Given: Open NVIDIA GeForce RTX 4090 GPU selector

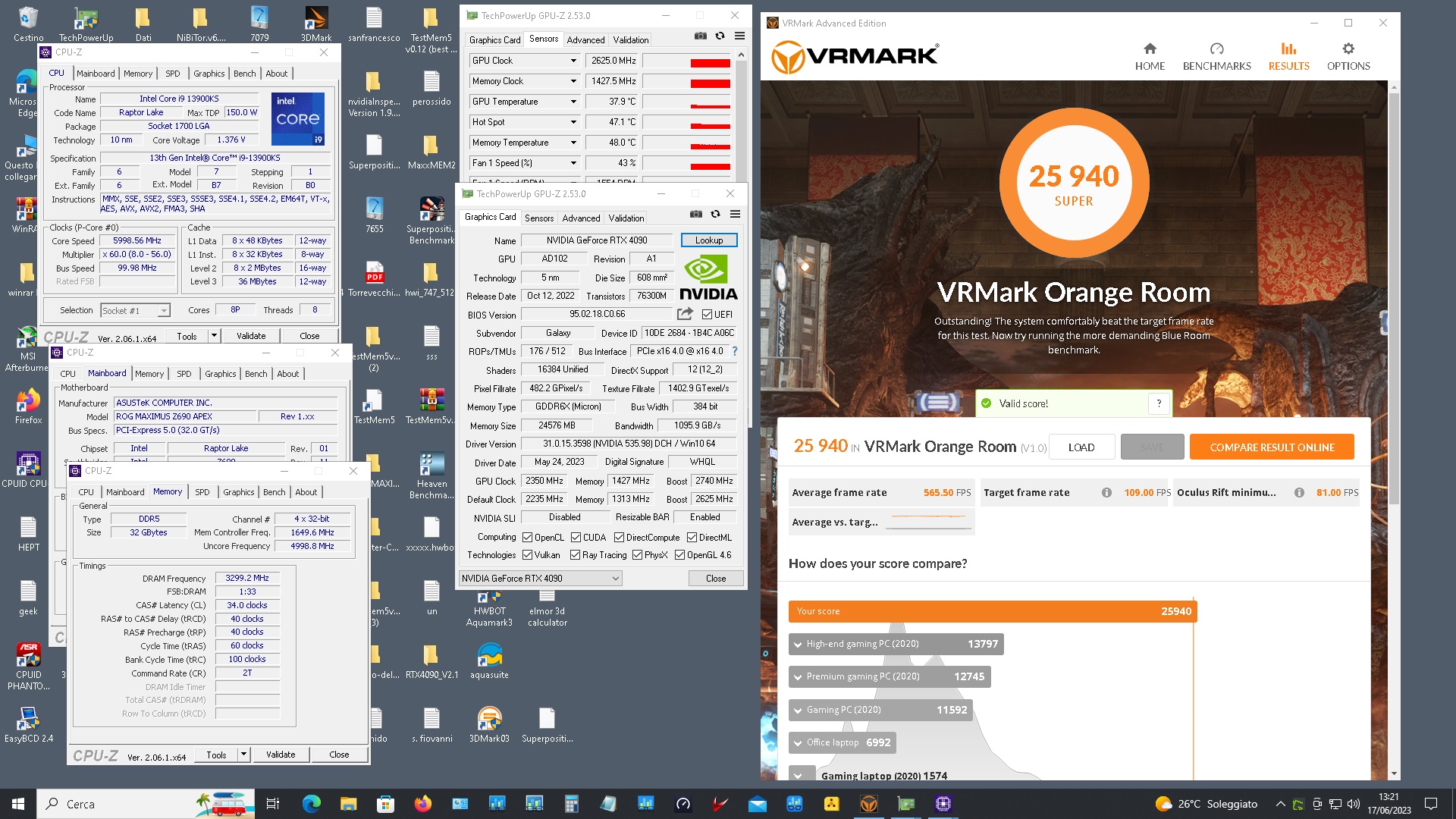Looking at the screenshot, I should (540, 579).
